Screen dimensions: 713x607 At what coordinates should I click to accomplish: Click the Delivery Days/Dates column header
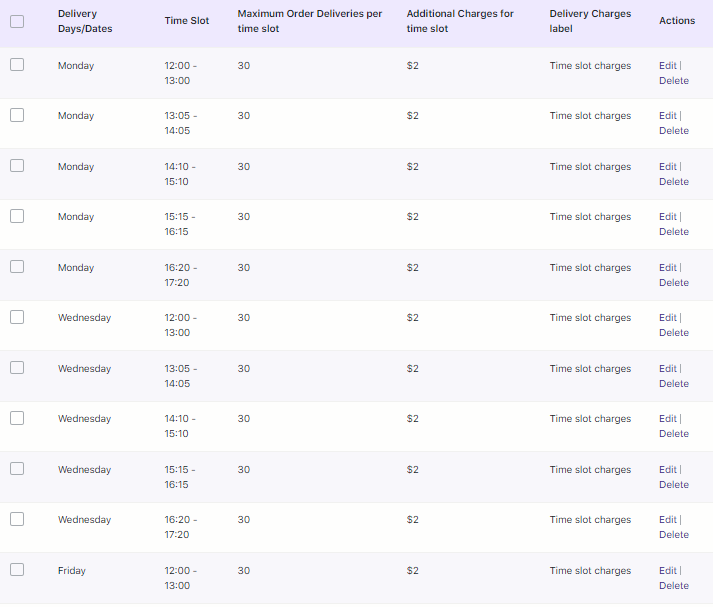[x=85, y=21]
